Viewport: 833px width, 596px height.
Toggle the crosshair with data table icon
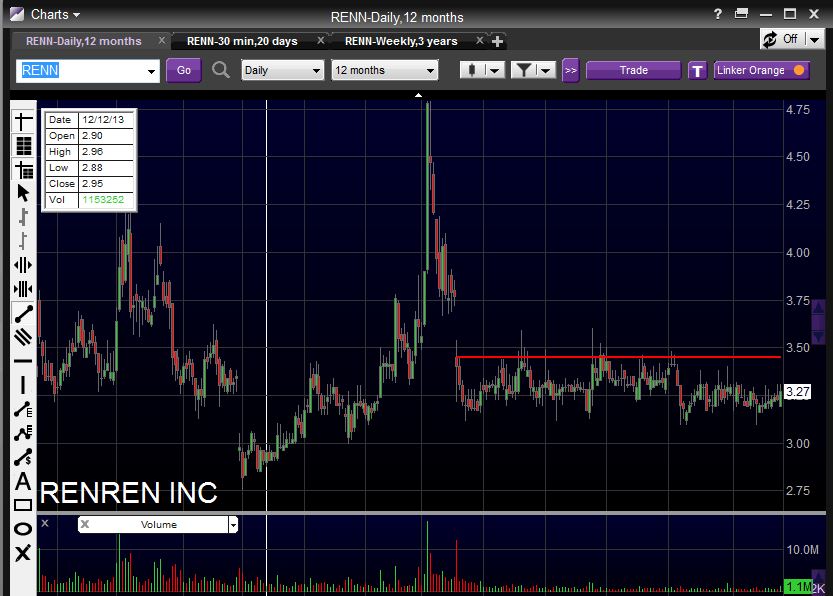click(x=23, y=169)
